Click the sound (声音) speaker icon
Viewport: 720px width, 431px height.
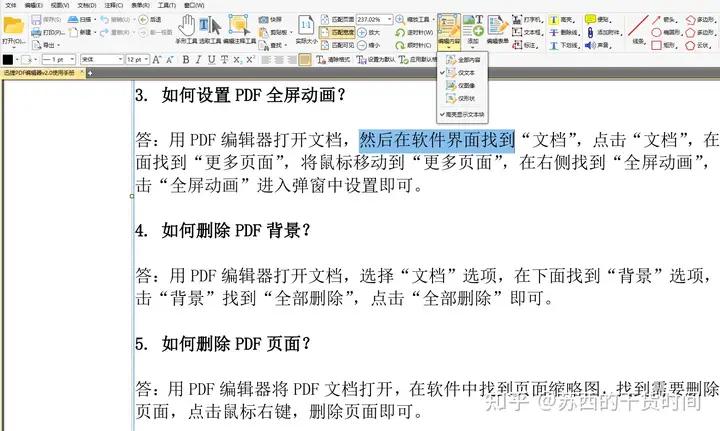(590, 45)
